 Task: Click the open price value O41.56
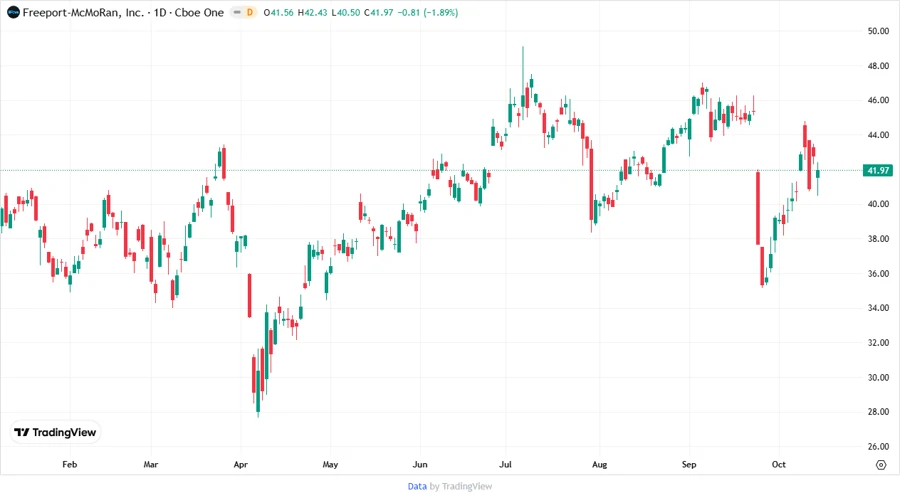coord(283,10)
